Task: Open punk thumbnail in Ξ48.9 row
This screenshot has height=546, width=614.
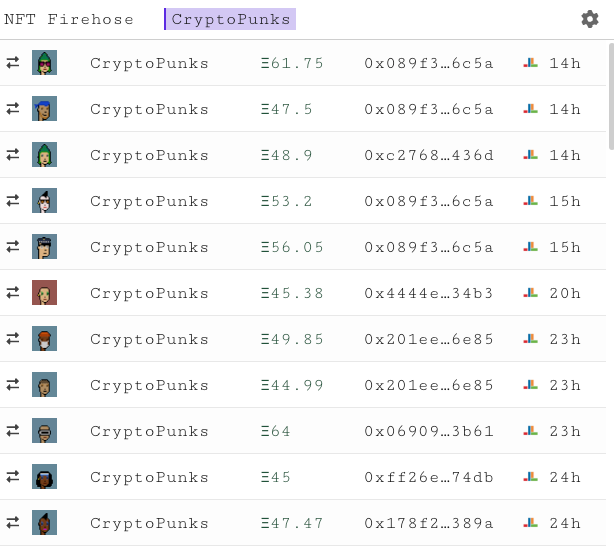Action: [x=44, y=155]
